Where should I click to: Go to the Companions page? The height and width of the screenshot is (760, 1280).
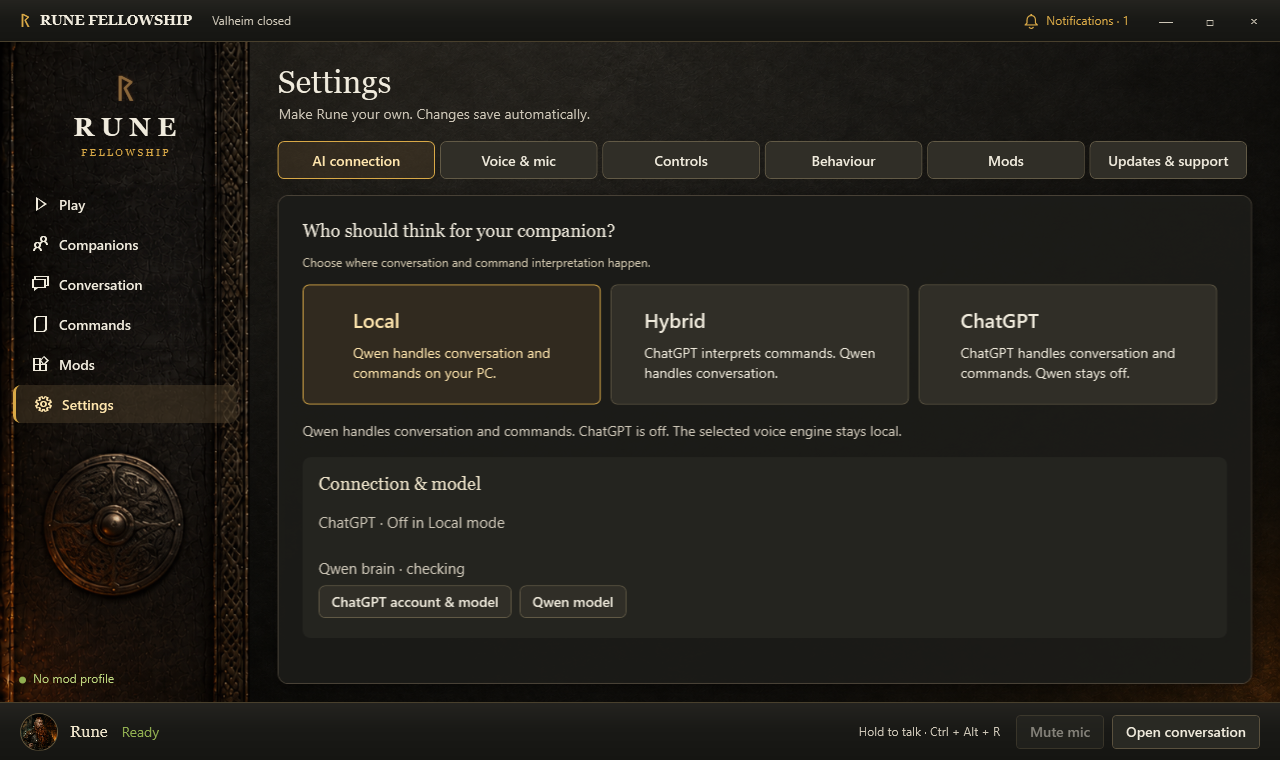point(125,244)
